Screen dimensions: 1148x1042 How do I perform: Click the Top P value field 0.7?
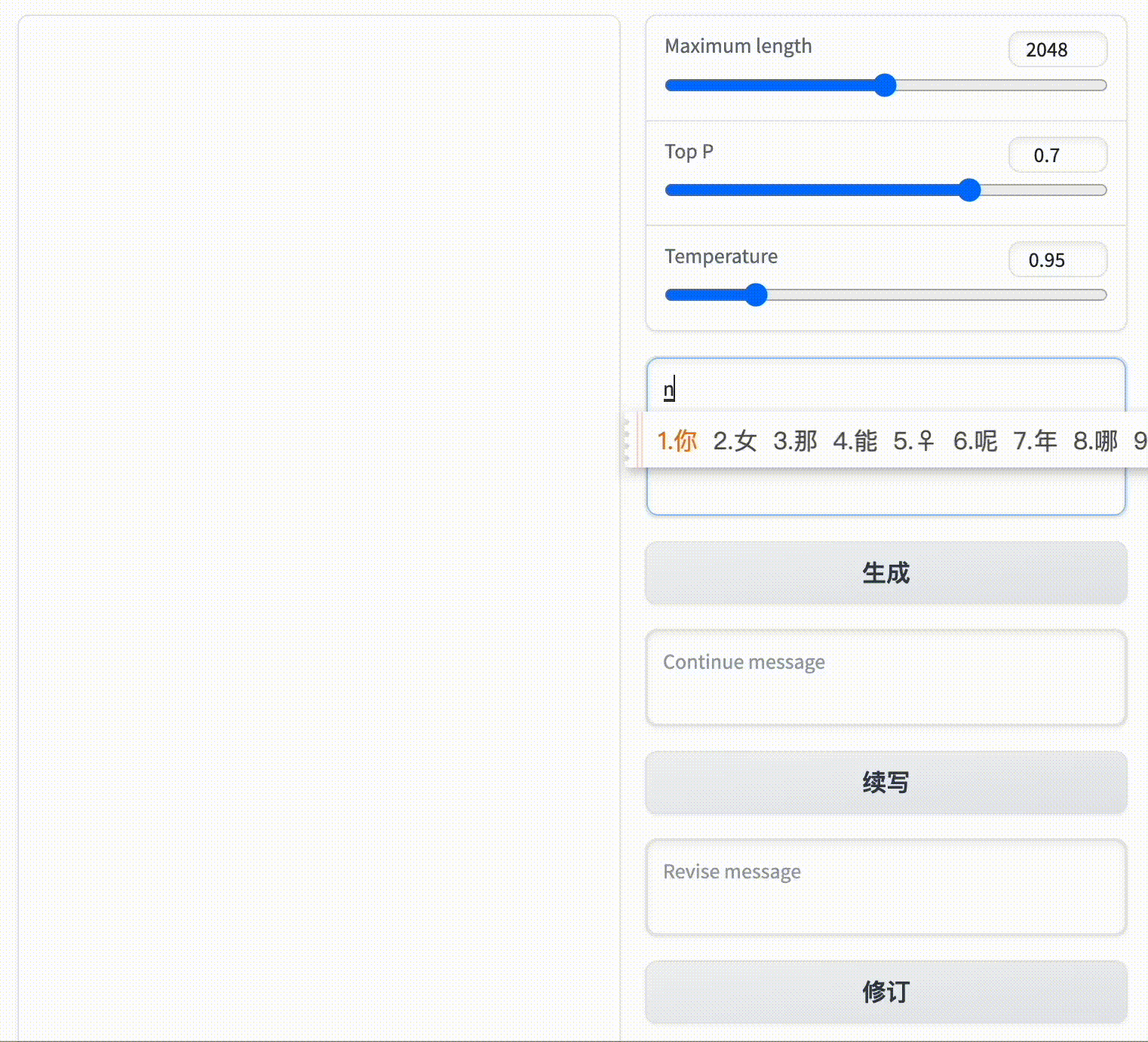pos(1057,155)
